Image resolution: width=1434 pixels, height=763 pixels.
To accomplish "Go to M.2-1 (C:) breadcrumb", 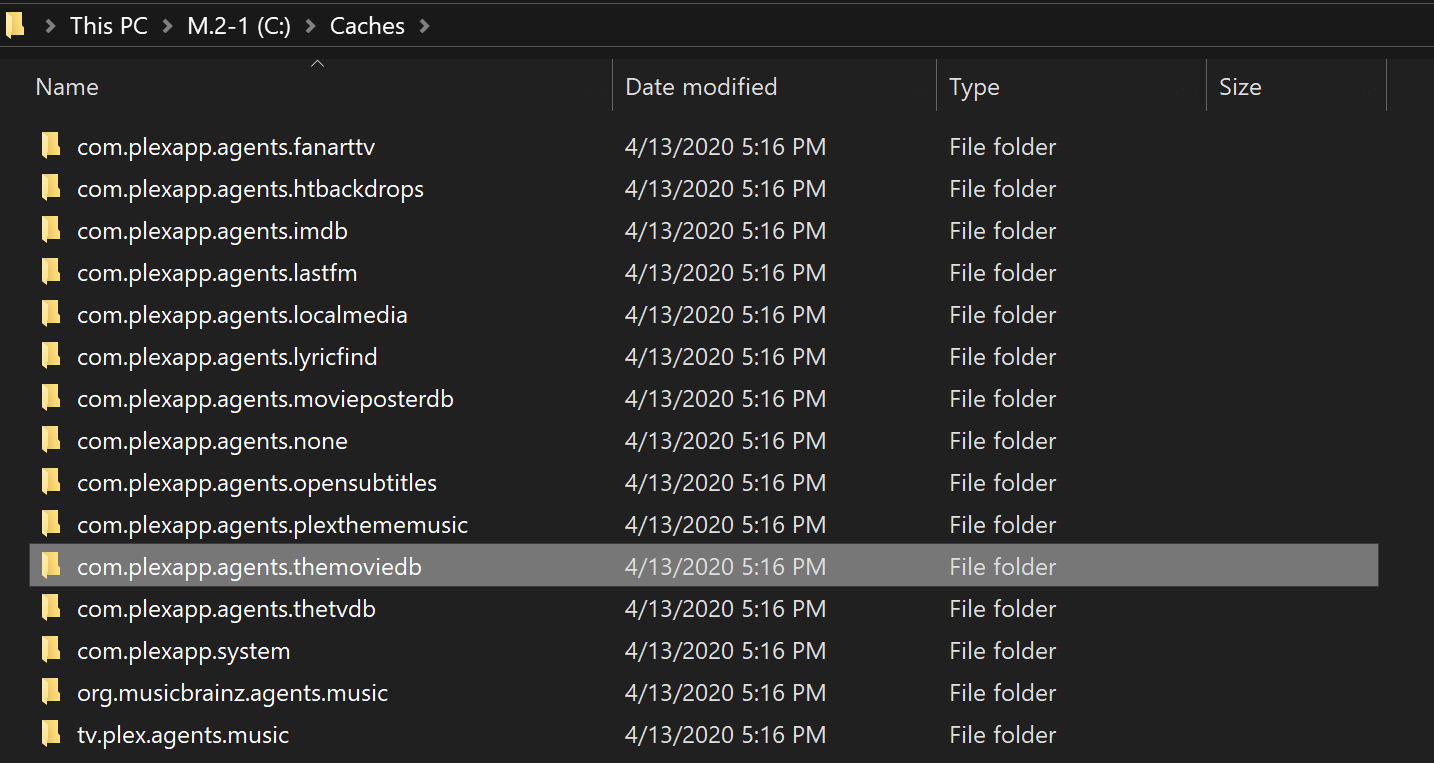I will [x=238, y=26].
